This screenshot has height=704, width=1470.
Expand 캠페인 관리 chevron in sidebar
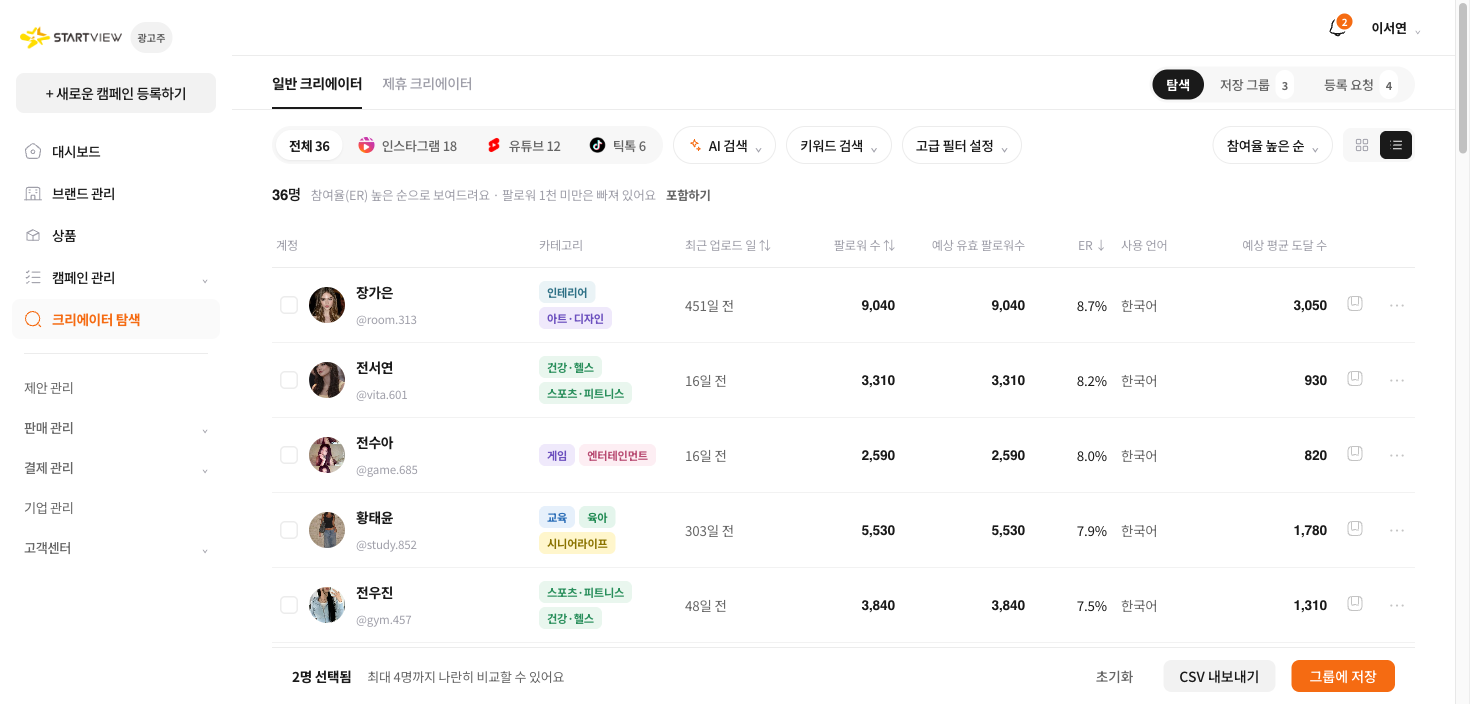coord(205,279)
